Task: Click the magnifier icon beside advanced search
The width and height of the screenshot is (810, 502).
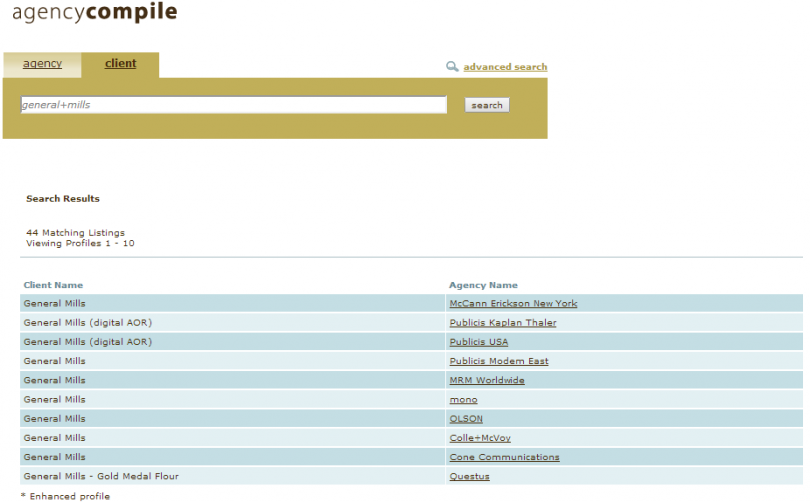Action: pos(452,67)
